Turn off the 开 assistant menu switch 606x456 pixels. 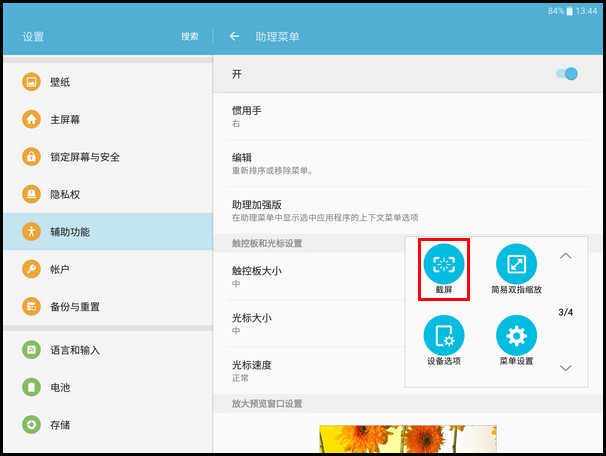click(x=567, y=74)
